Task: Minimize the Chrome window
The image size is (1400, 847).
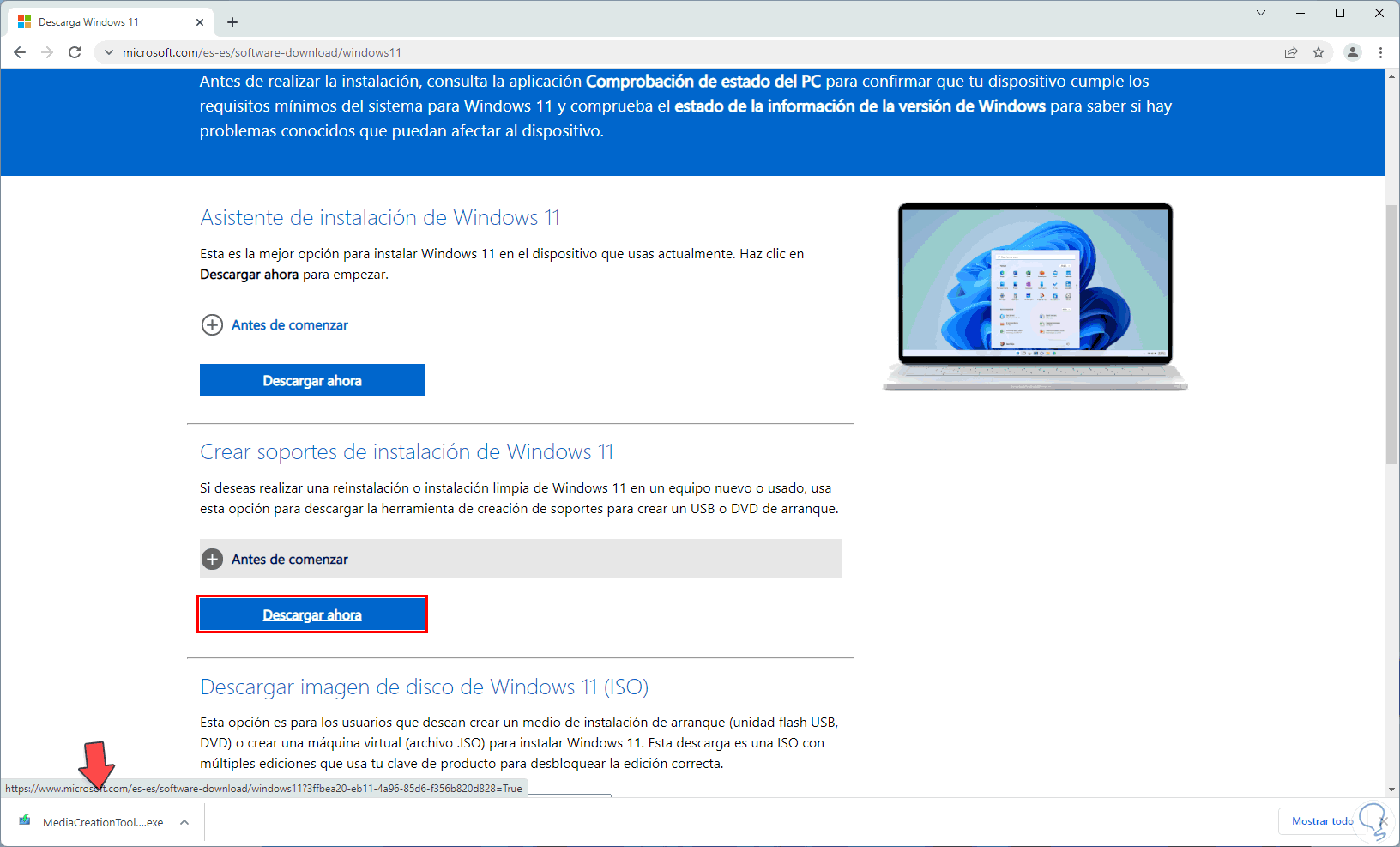Action: [1300, 13]
